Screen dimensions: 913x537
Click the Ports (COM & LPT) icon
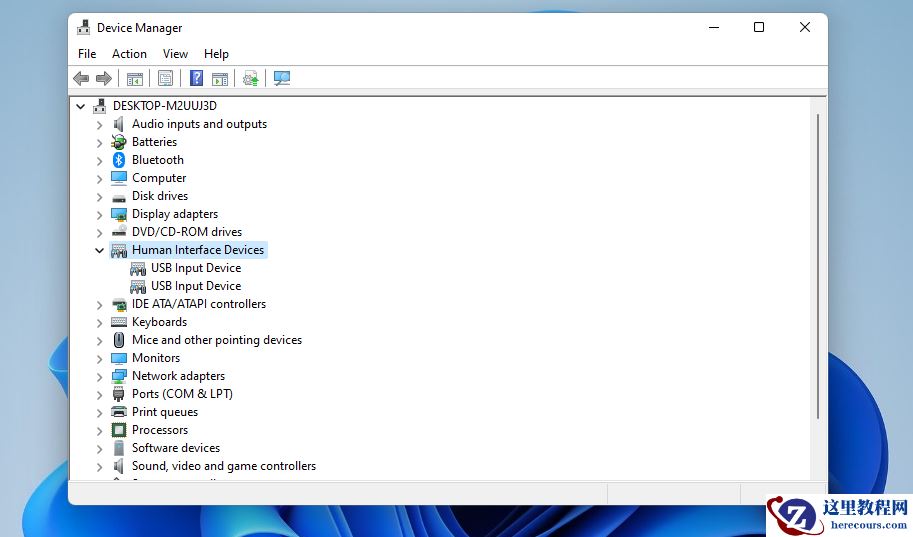119,394
